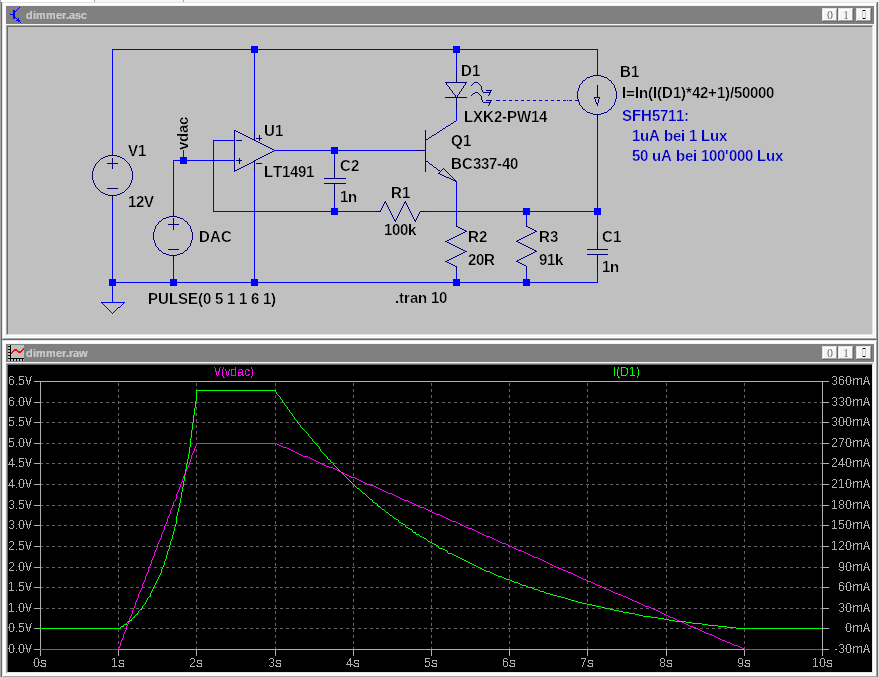
Task: Click the DAC voltage source symbol
Action: pyautogui.click(x=173, y=236)
